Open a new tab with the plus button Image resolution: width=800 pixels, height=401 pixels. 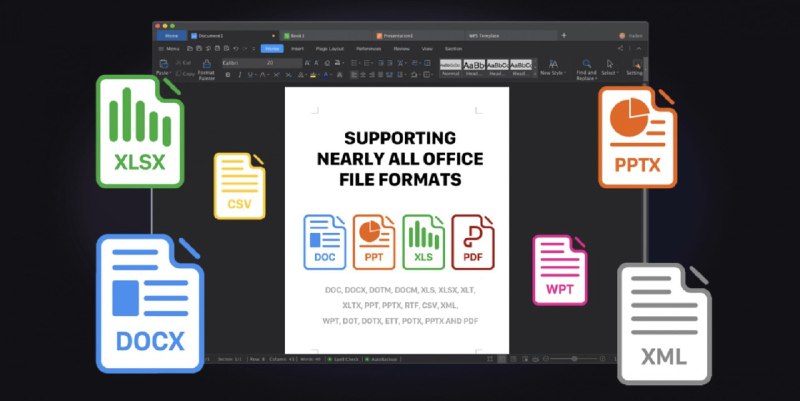564,36
